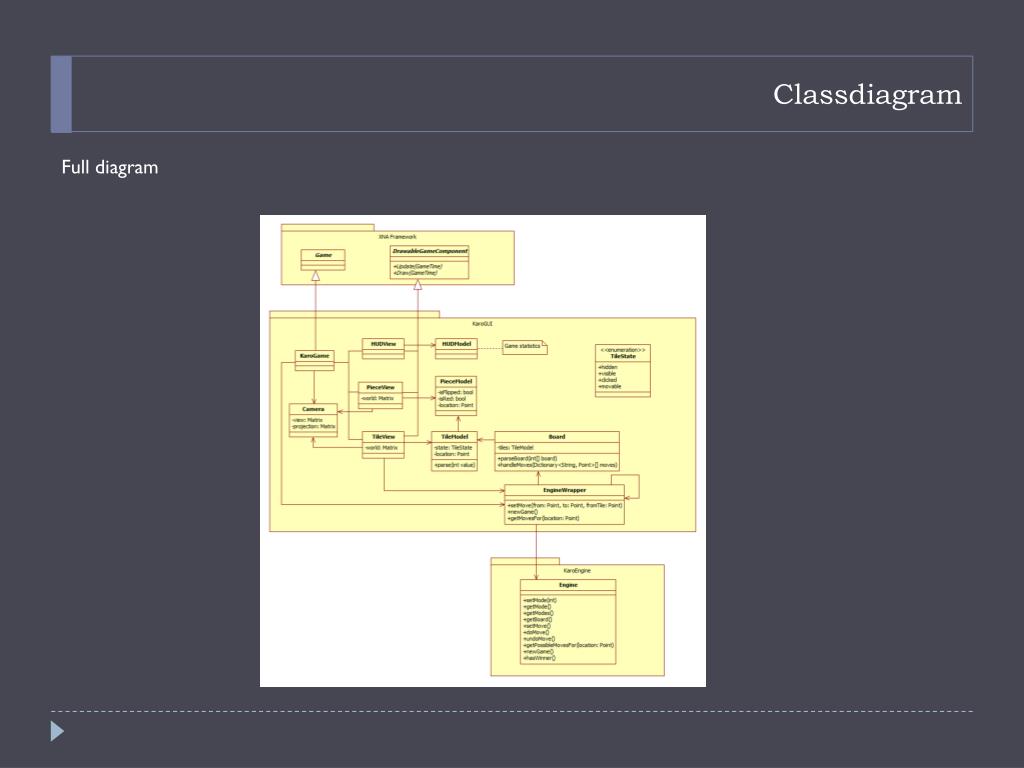Click the "Game statistics" note

[x=524, y=347]
